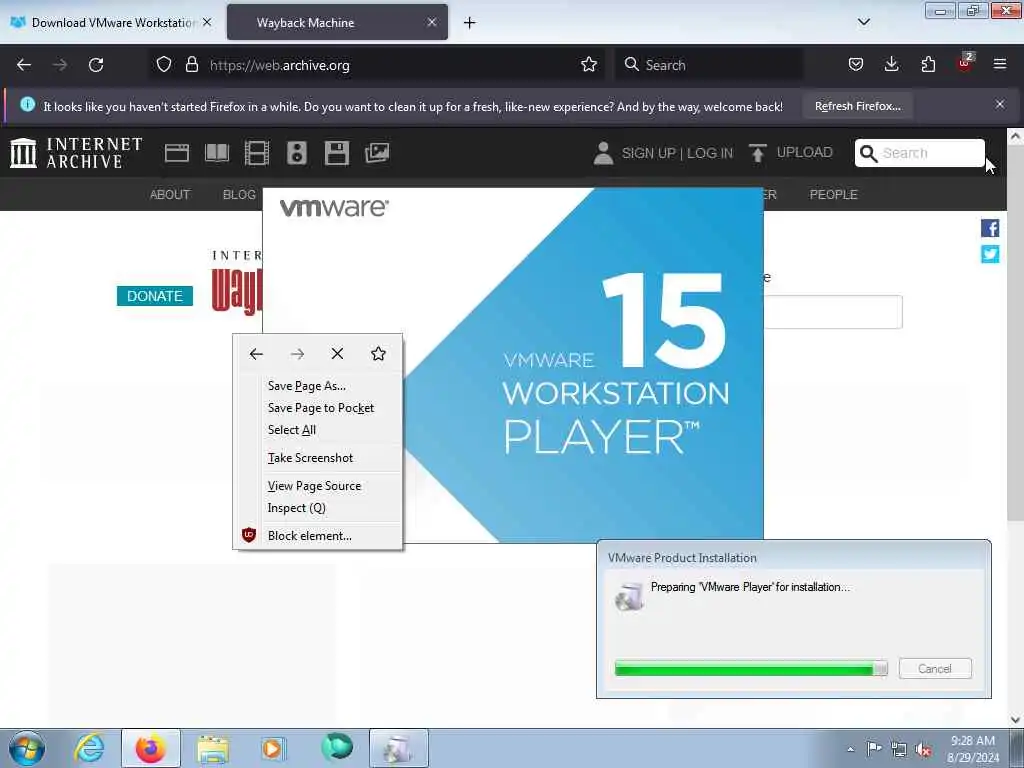Show hidden system tray icons arrow
This screenshot has width=1024, height=768.
[850, 749]
